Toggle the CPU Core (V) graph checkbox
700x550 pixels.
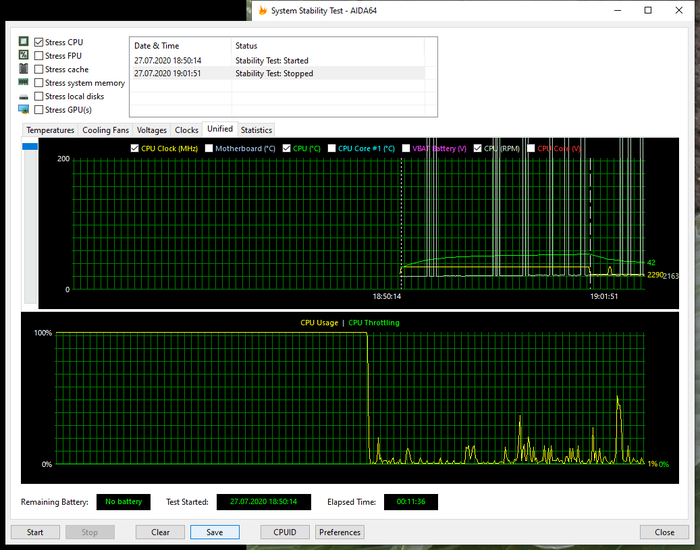531,148
